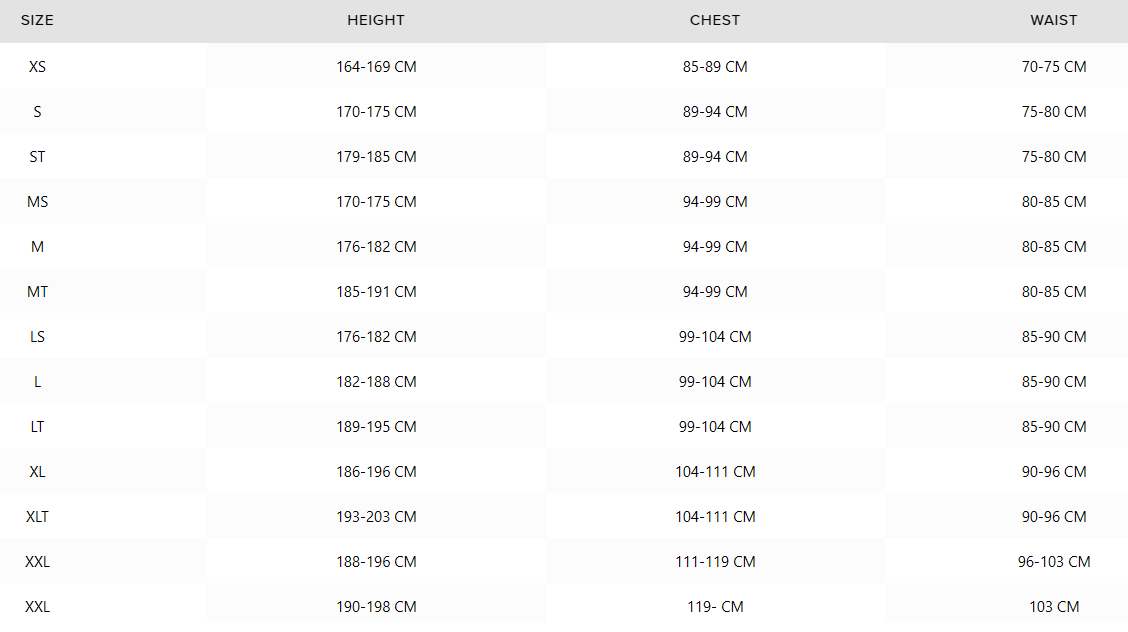Click the 85-89 CM chest cell
The width and height of the screenshot is (1128, 632).
[x=715, y=67]
